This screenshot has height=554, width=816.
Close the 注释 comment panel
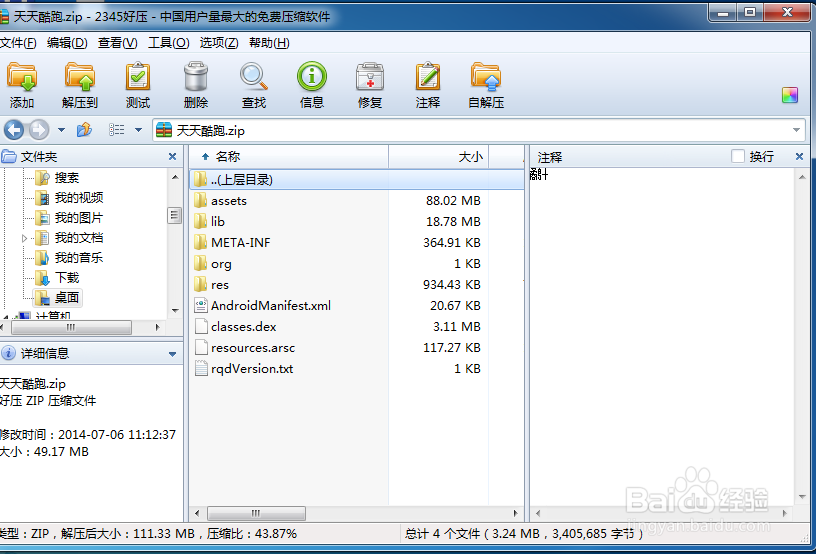tap(799, 157)
